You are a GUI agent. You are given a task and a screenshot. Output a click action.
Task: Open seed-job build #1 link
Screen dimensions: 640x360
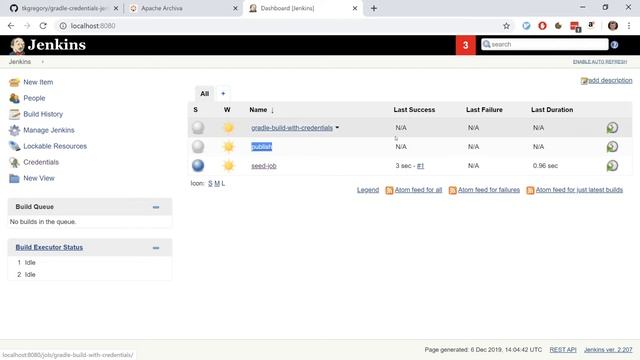coord(420,166)
